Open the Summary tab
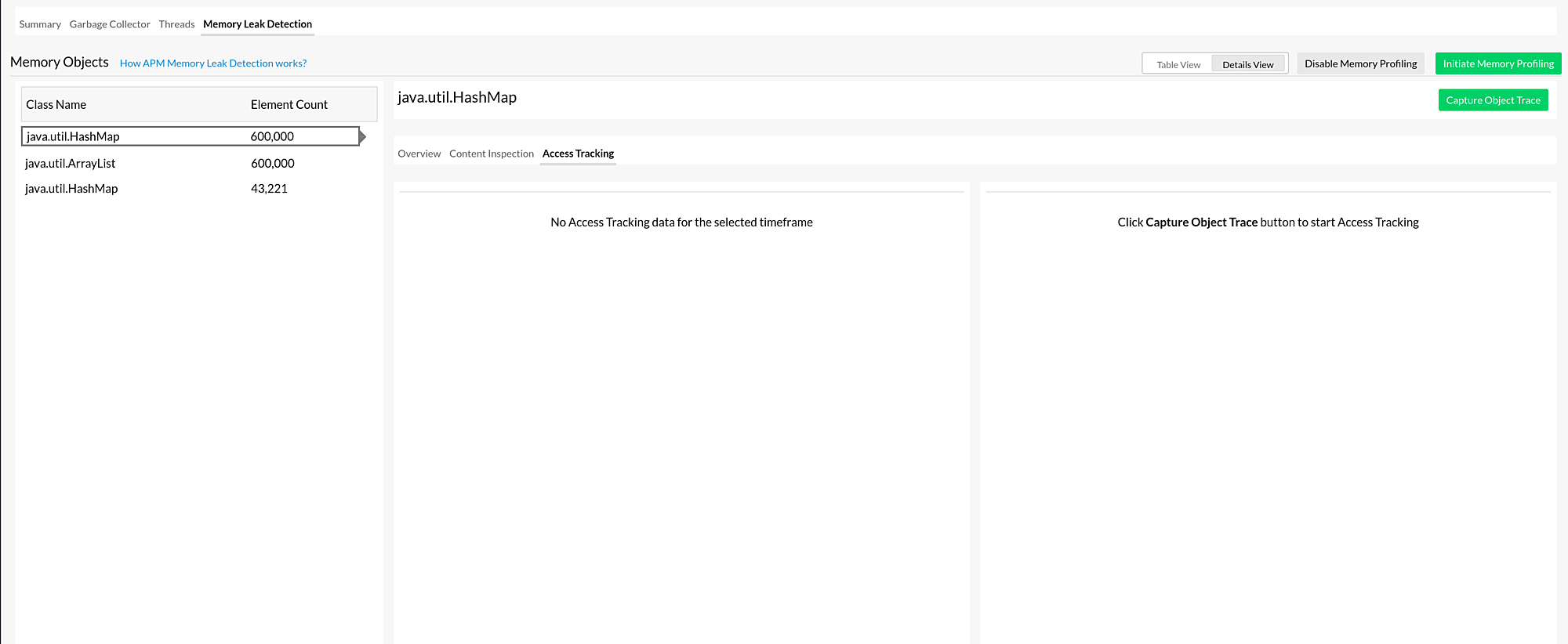 pyautogui.click(x=40, y=24)
